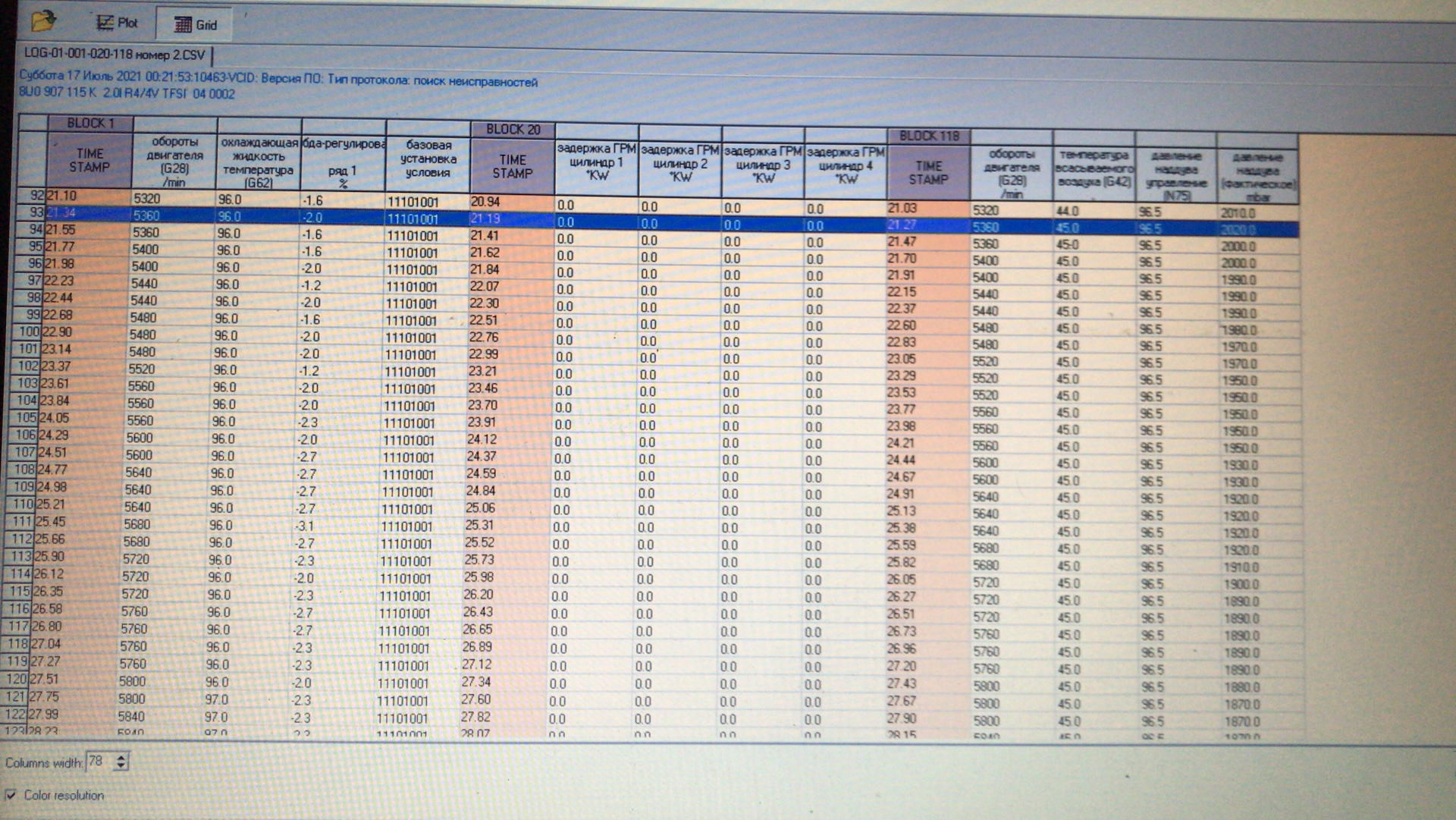Image resolution: width=1456 pixels, height=820 pixels.
Task: Click охлаждающая жидкость температура (G62) header
Action: (x=258, y=162)
